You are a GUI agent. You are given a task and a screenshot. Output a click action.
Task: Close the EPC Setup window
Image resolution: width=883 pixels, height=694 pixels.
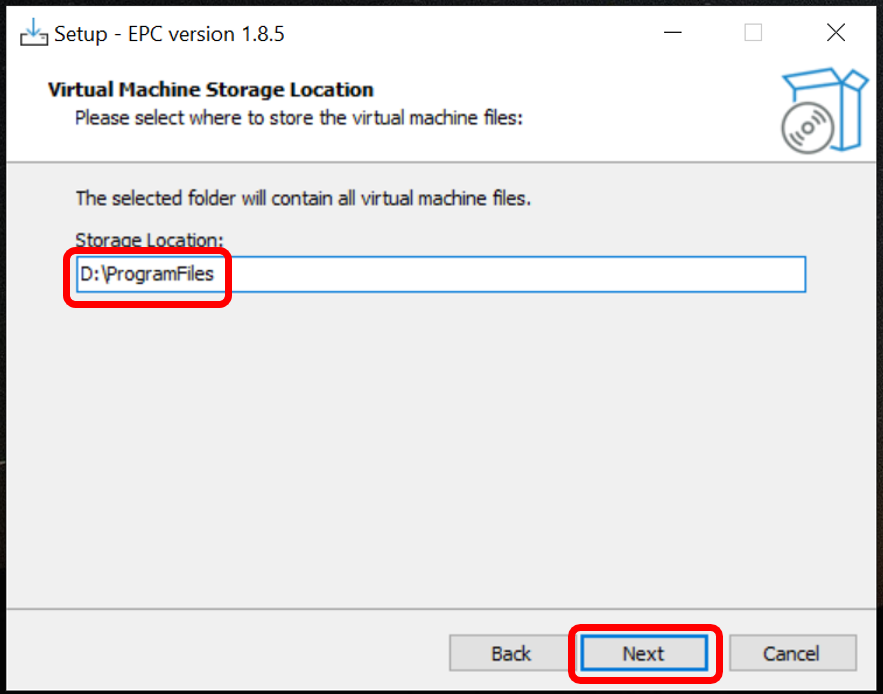[x=836, y=33]
